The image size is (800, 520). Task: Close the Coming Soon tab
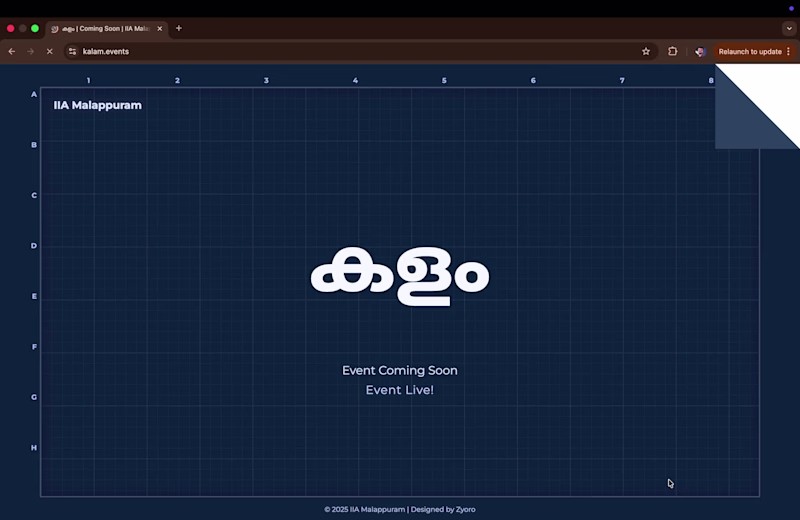[x=160, y=29]
